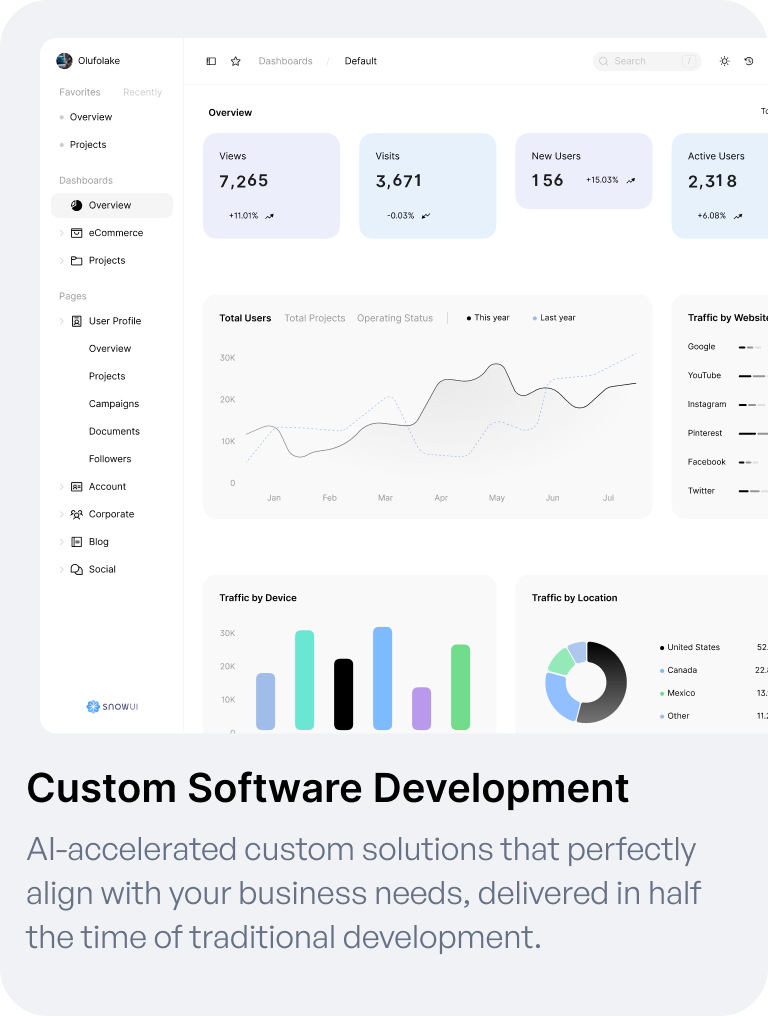The height and width of the screenshot is (1016, 768).
Task: Open the eCommerce dashboard item
Action: (116, 233)
